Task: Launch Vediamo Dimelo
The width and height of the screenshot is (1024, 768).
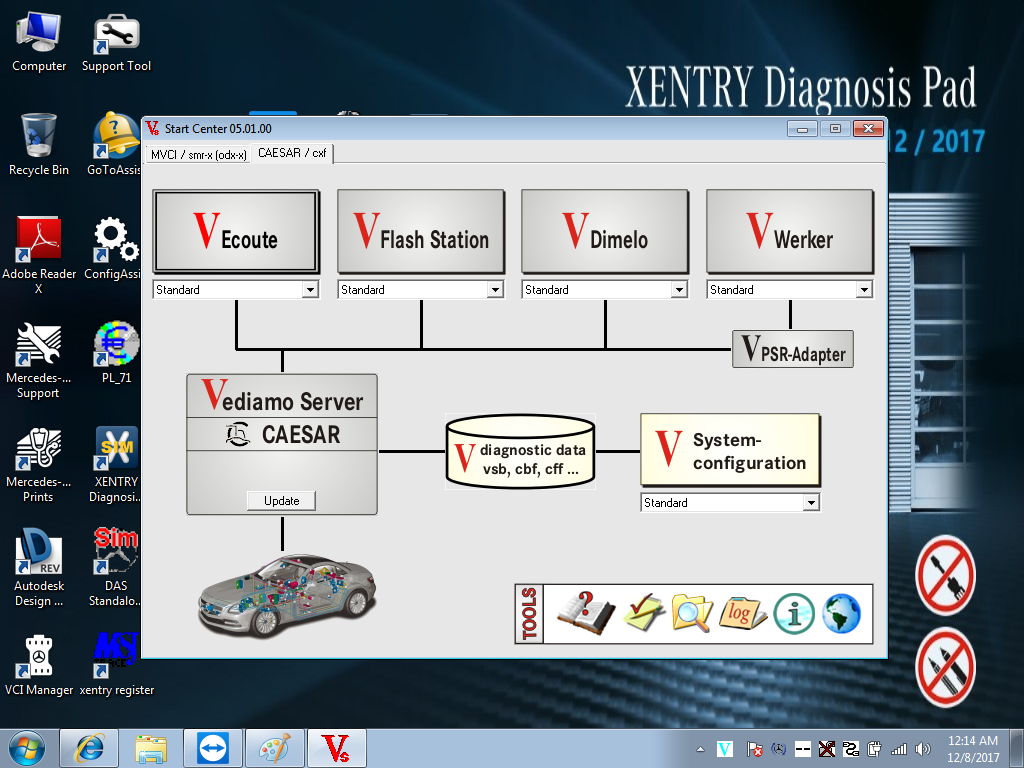Action: (605, 232)
